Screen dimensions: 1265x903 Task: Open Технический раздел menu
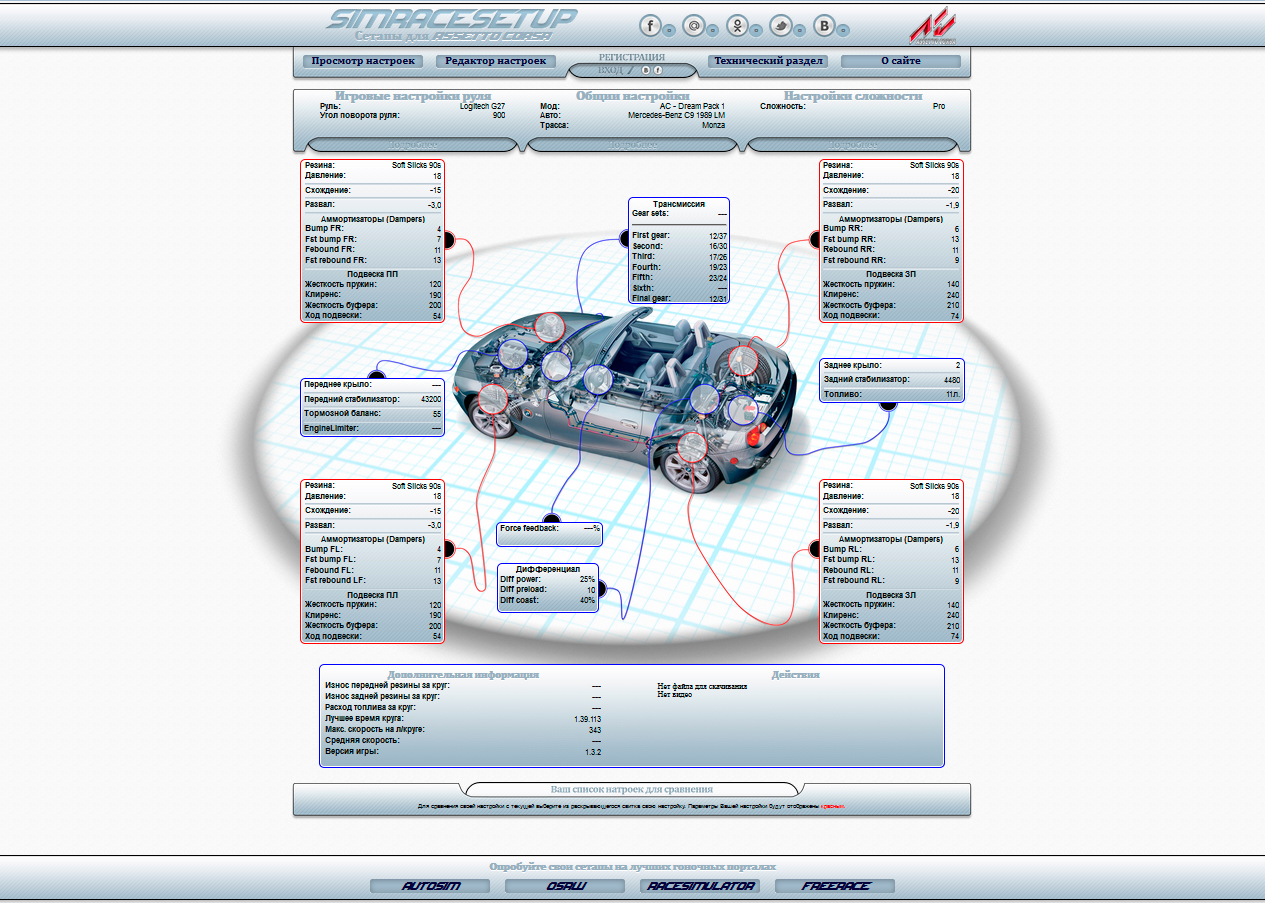(768, 61)
